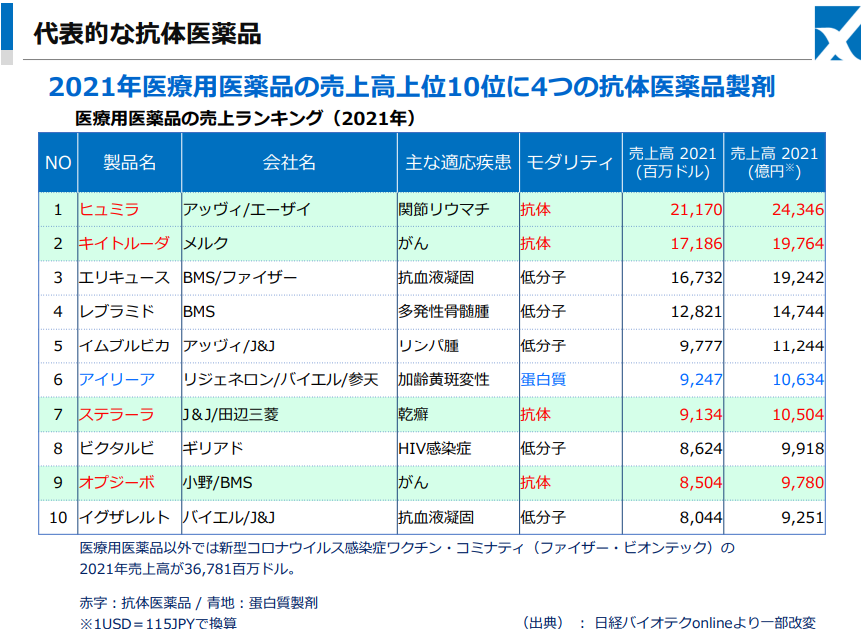Viewport: 861px width, 629px height.
Task: Click sales value 9,777
Action: pyautogui.click(x=701, y=346)
